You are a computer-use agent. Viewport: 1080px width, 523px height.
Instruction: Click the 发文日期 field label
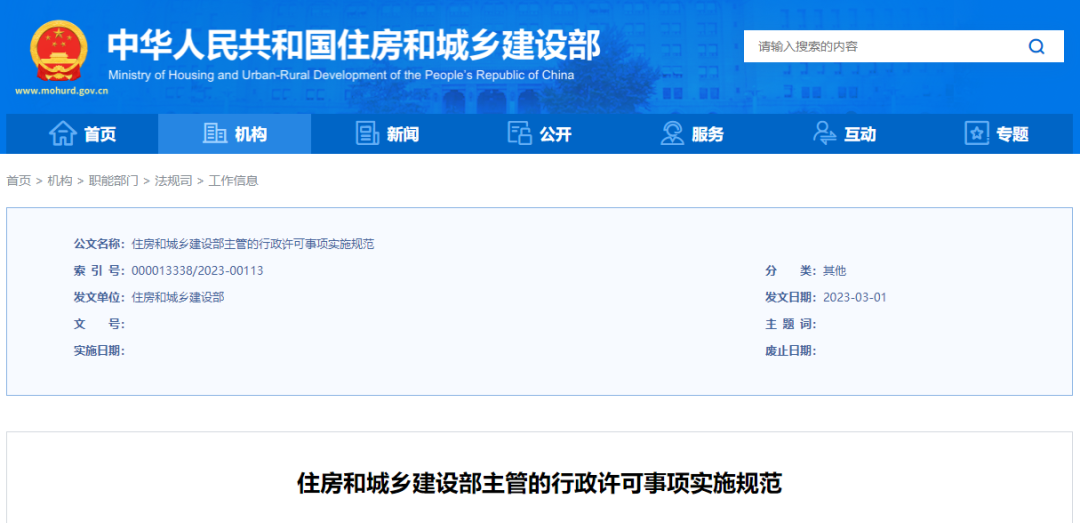(791, 298)
